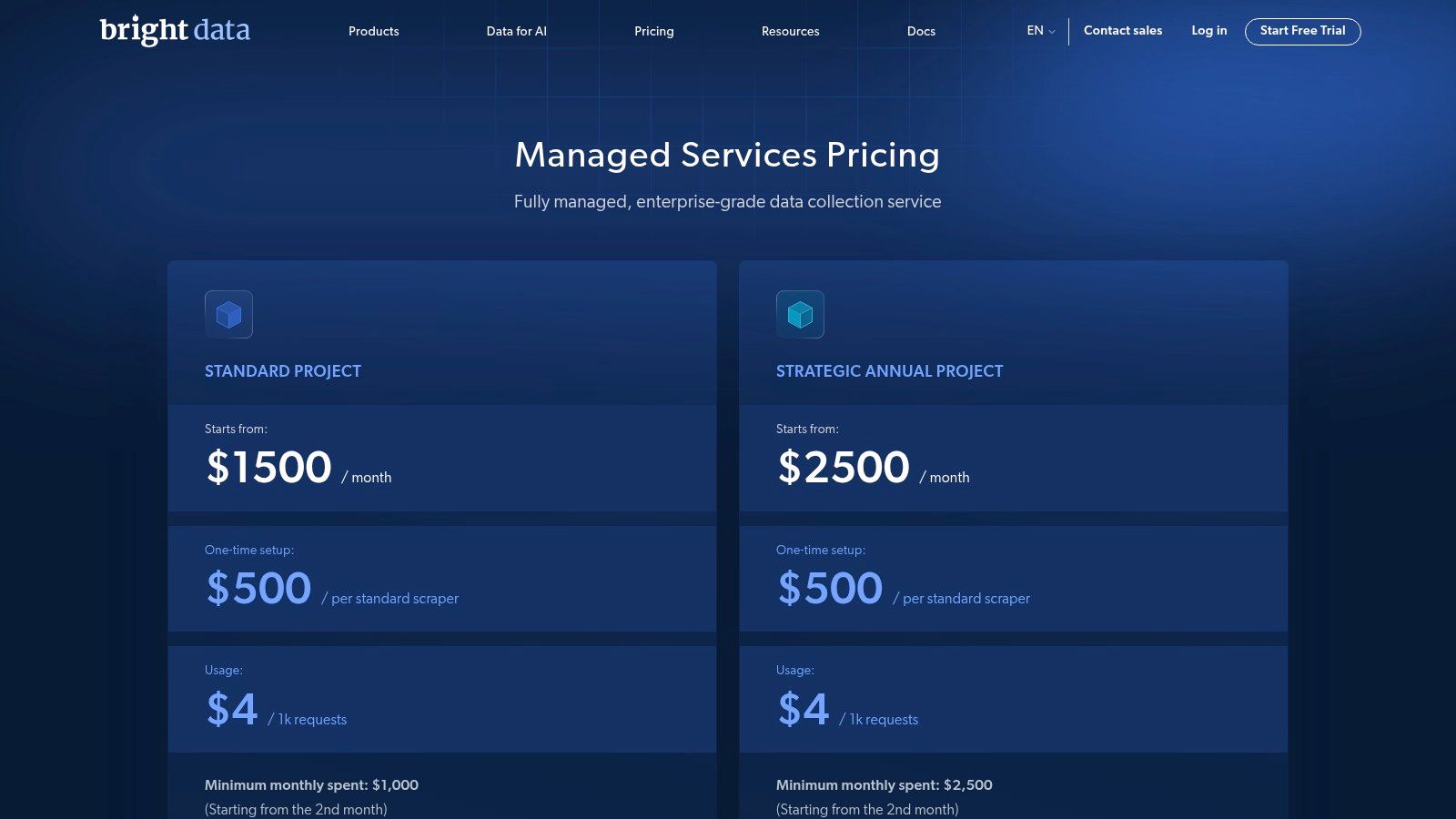Expand the language dropdown chevron
The height and width of the screenshot is (819, 1456).
[x=1052, y=33]
